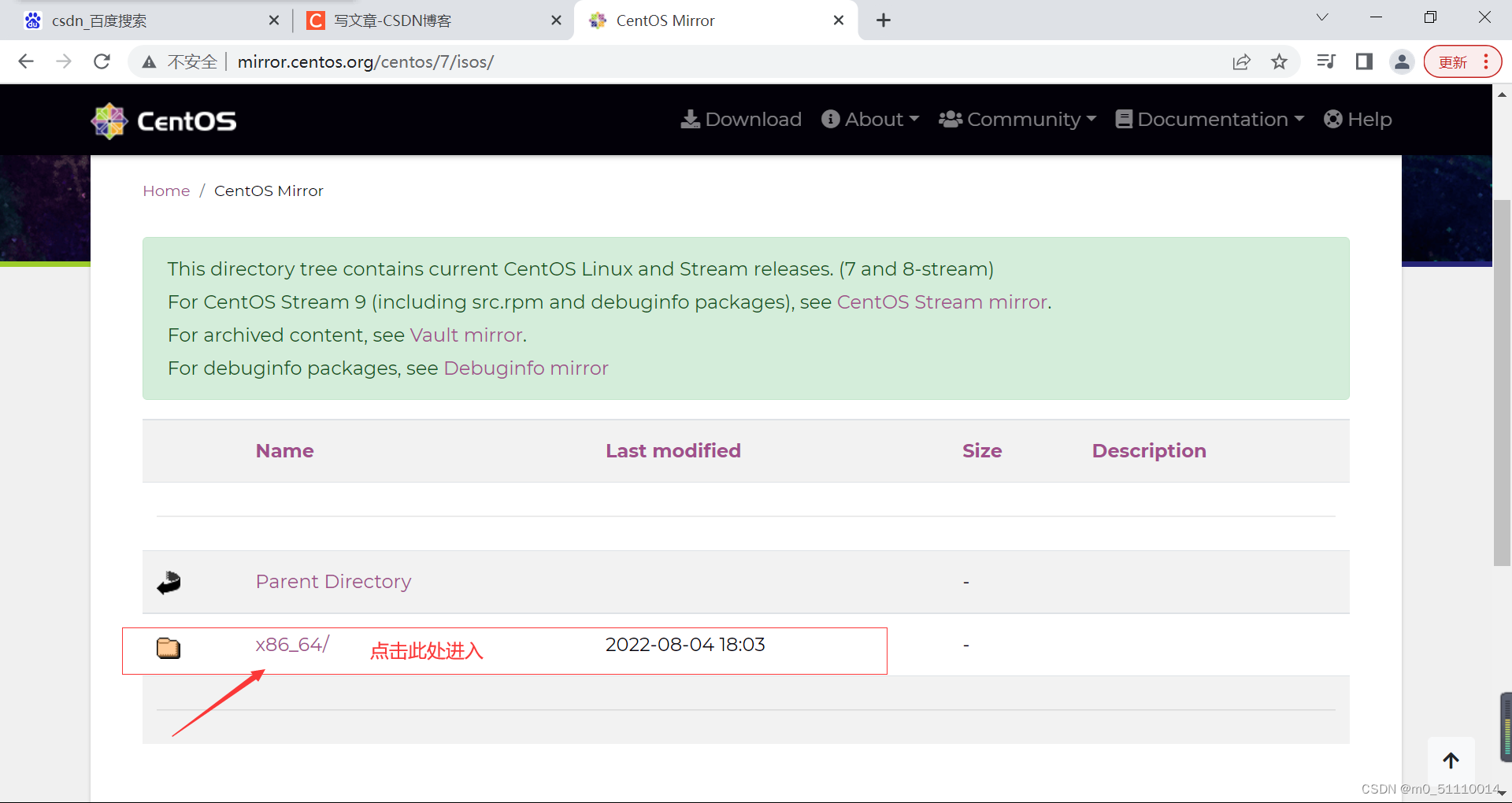Click the browser forward arrow
This screenshot has height=803, width=1512.
pos(64,61)
